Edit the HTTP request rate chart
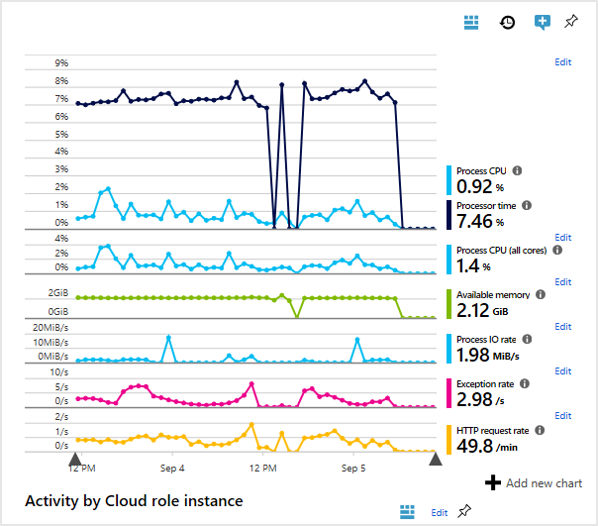 coord(563,416)
